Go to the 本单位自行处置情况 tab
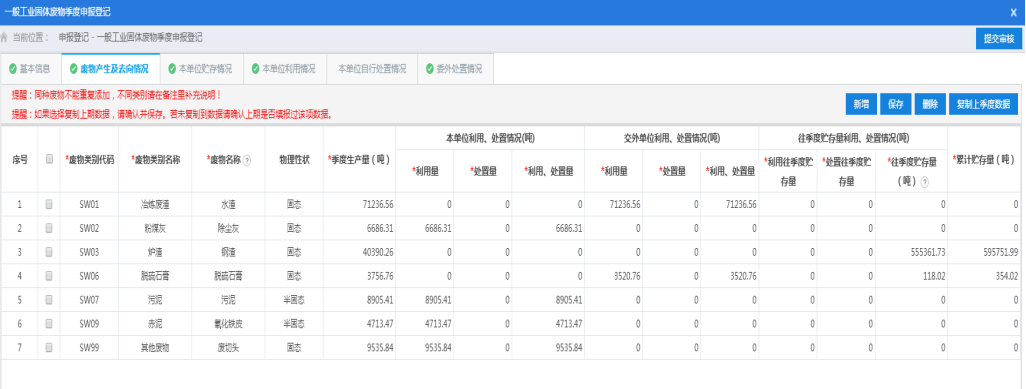This screenshot has height=389, width=1026. point(372,68)
